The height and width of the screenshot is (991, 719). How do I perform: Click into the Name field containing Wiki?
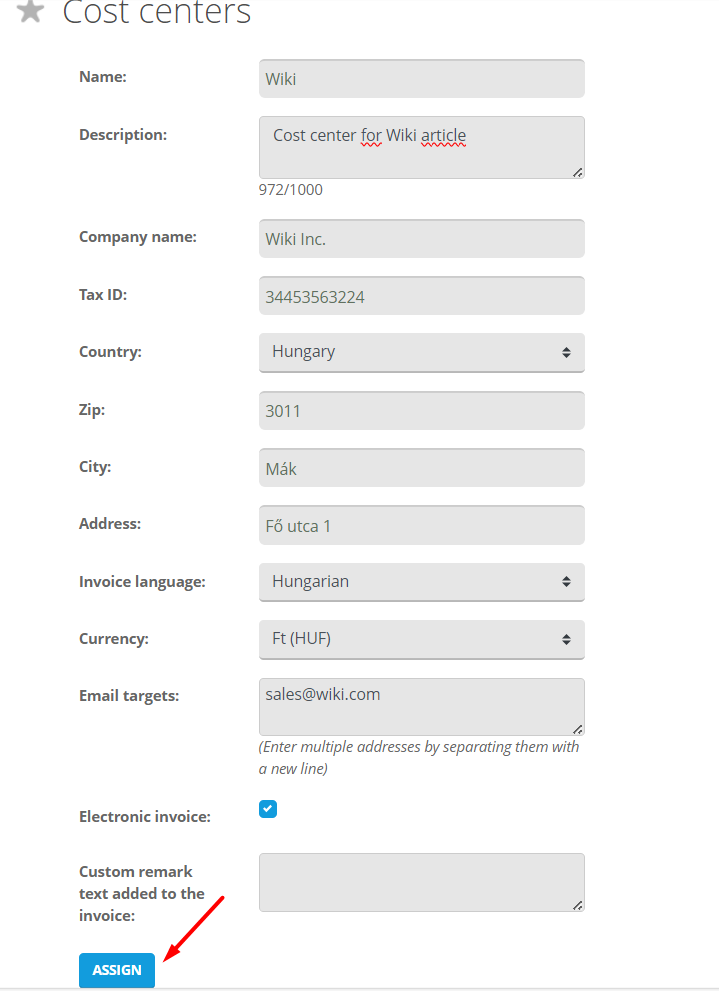[x=421, y=79]
